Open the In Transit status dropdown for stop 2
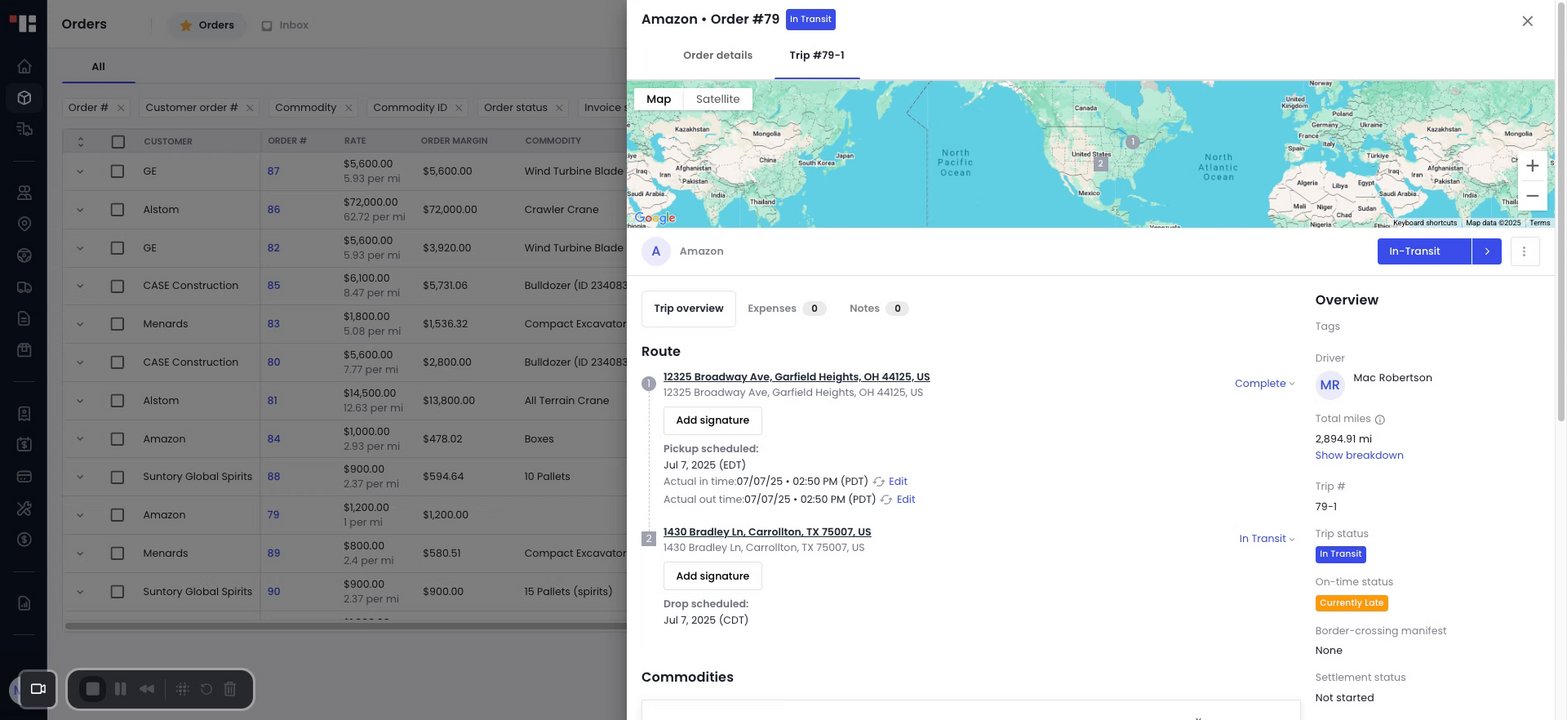Image resolution: width=1567 pixels, height=720 pixels. [x=1267, y=539]
